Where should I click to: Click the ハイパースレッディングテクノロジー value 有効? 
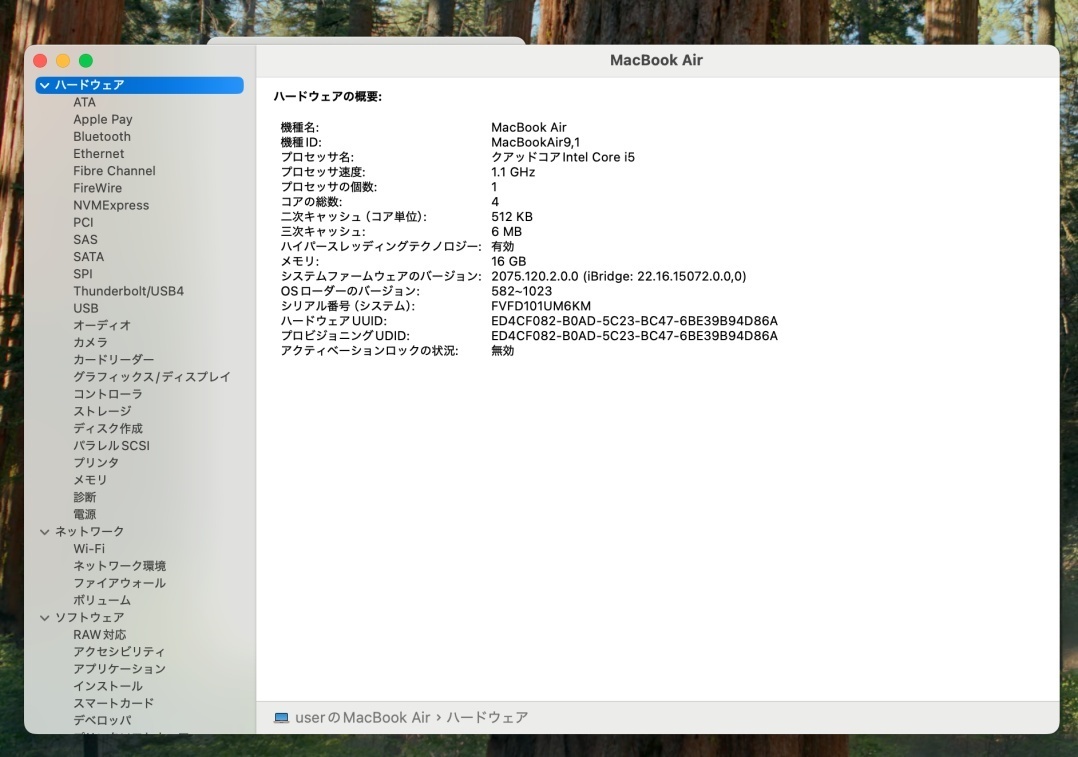[x=503, y=246]
